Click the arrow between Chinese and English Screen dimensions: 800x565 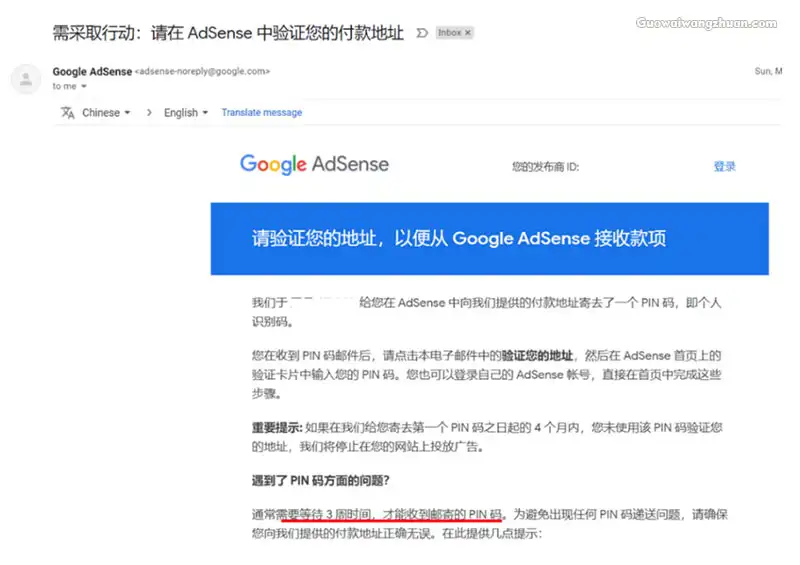[x=148, y=112]
